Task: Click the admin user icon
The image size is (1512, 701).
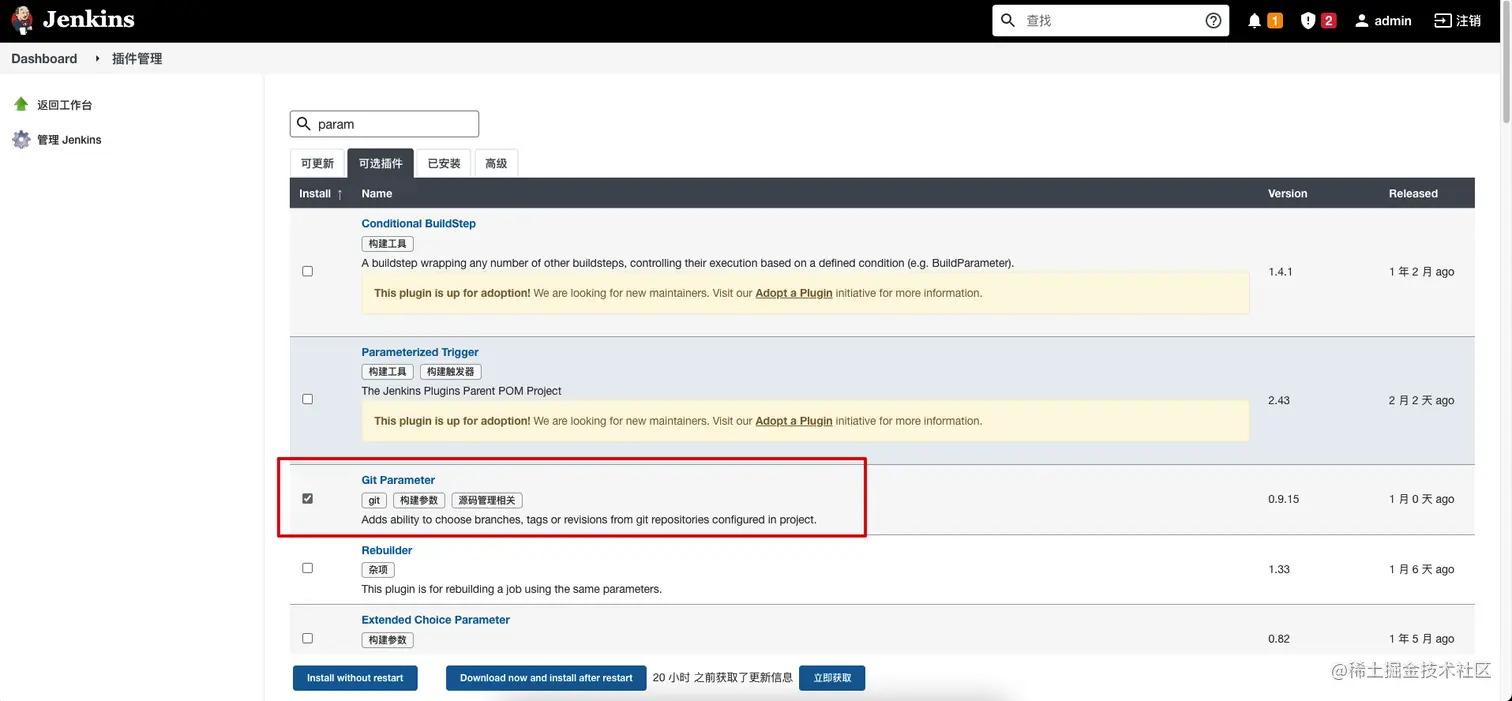Action: [x=1361, y=20]
